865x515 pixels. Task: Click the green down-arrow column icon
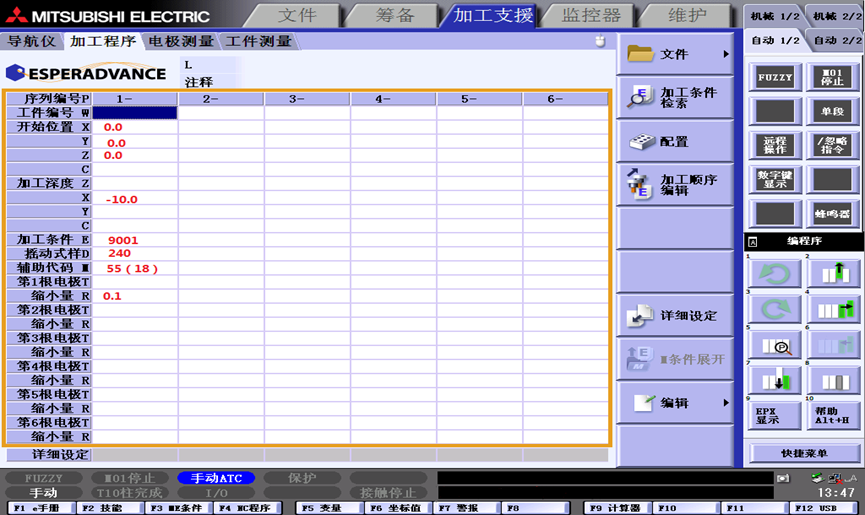(x=775, y=381)
